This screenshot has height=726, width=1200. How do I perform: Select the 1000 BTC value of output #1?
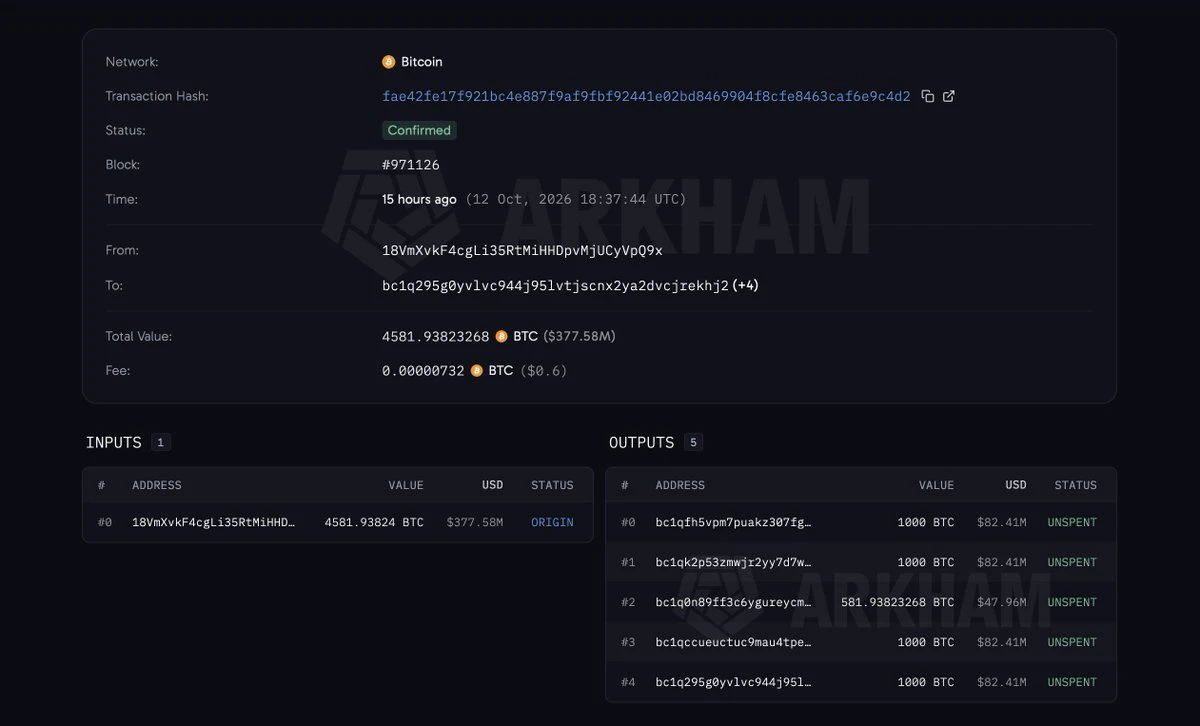pyautogui.click(x=926, y=562)
